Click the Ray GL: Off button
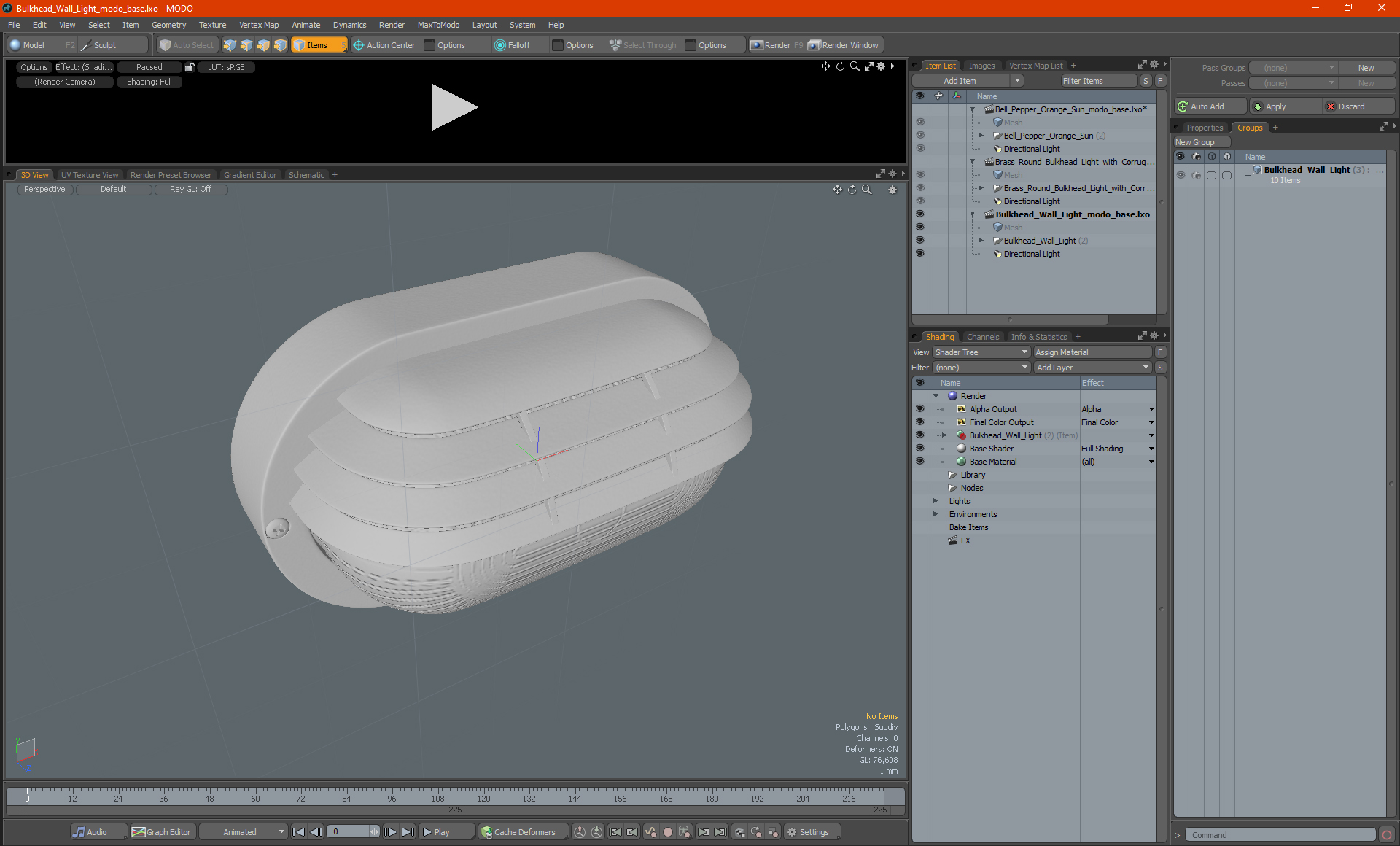The height and width of the screenshot is (846, 1400). click(x=191, y=189)
